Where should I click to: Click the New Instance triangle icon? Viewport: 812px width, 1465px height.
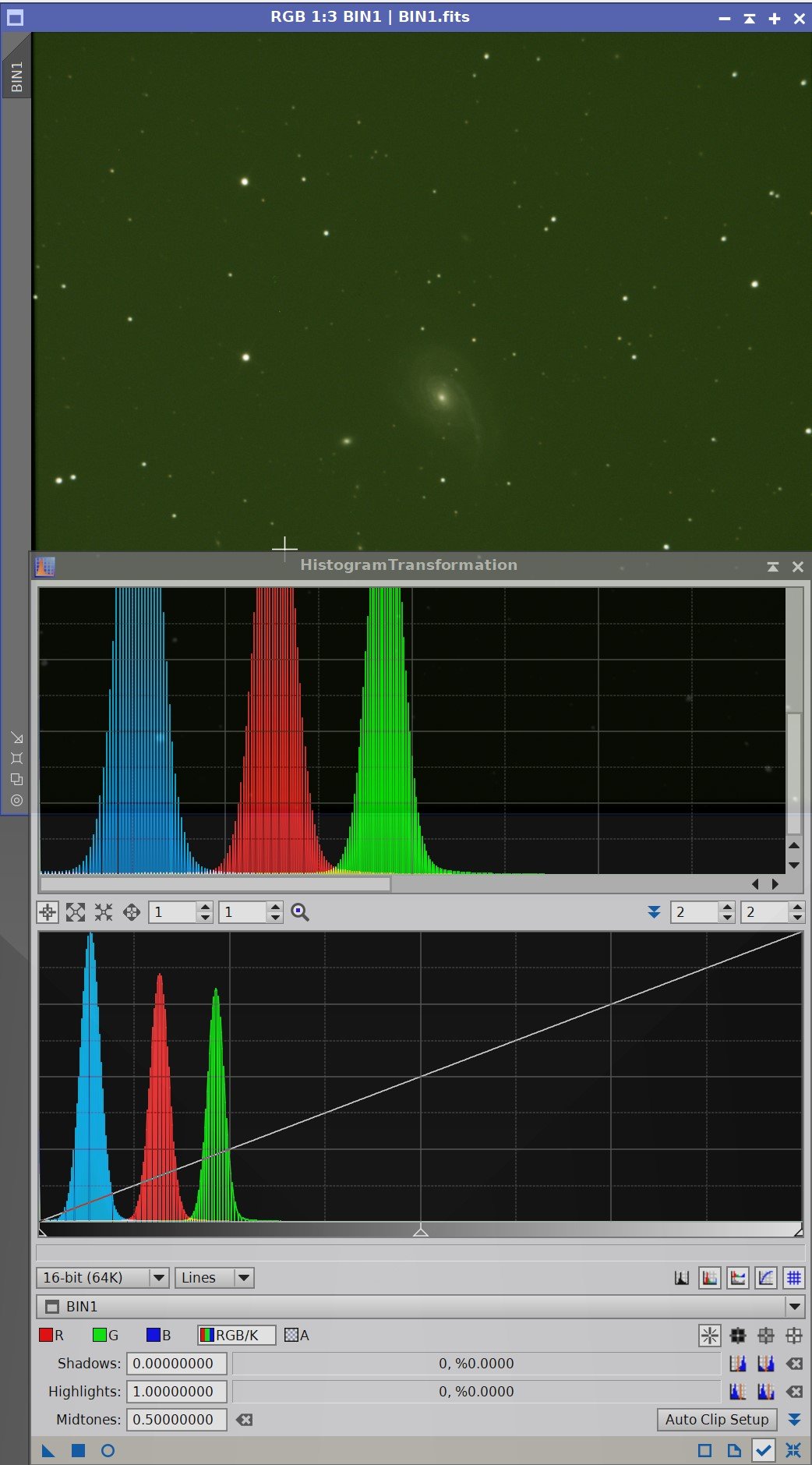point(48,1451)
